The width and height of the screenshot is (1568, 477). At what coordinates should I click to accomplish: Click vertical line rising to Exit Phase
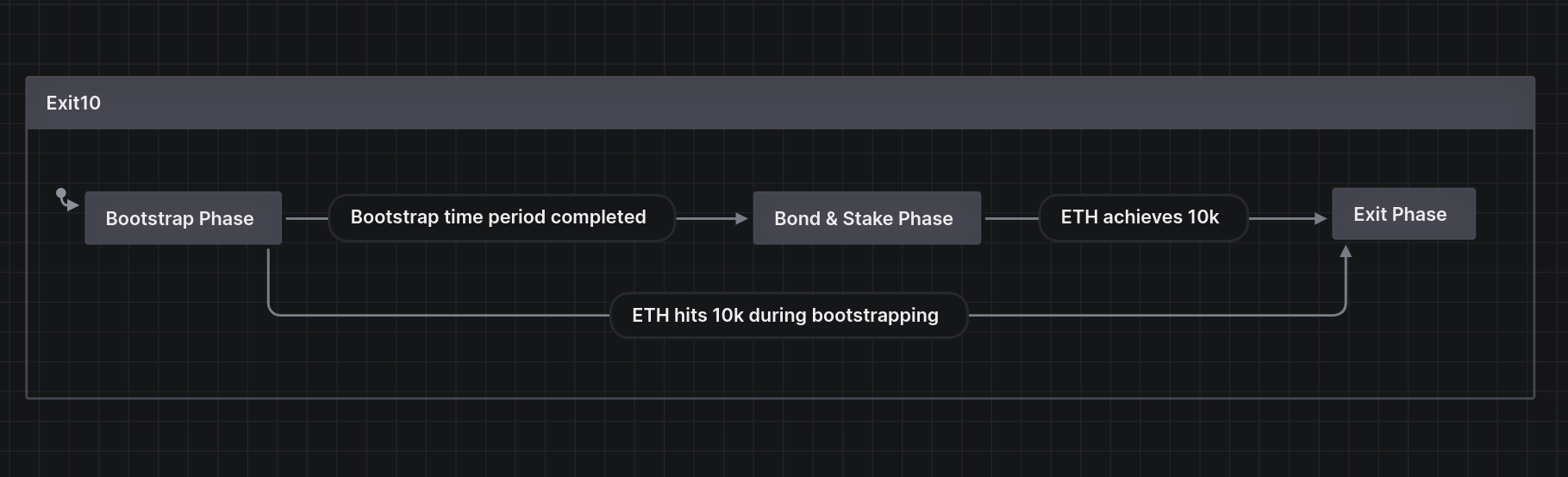pyautogui.click(x=1346, y=285)
